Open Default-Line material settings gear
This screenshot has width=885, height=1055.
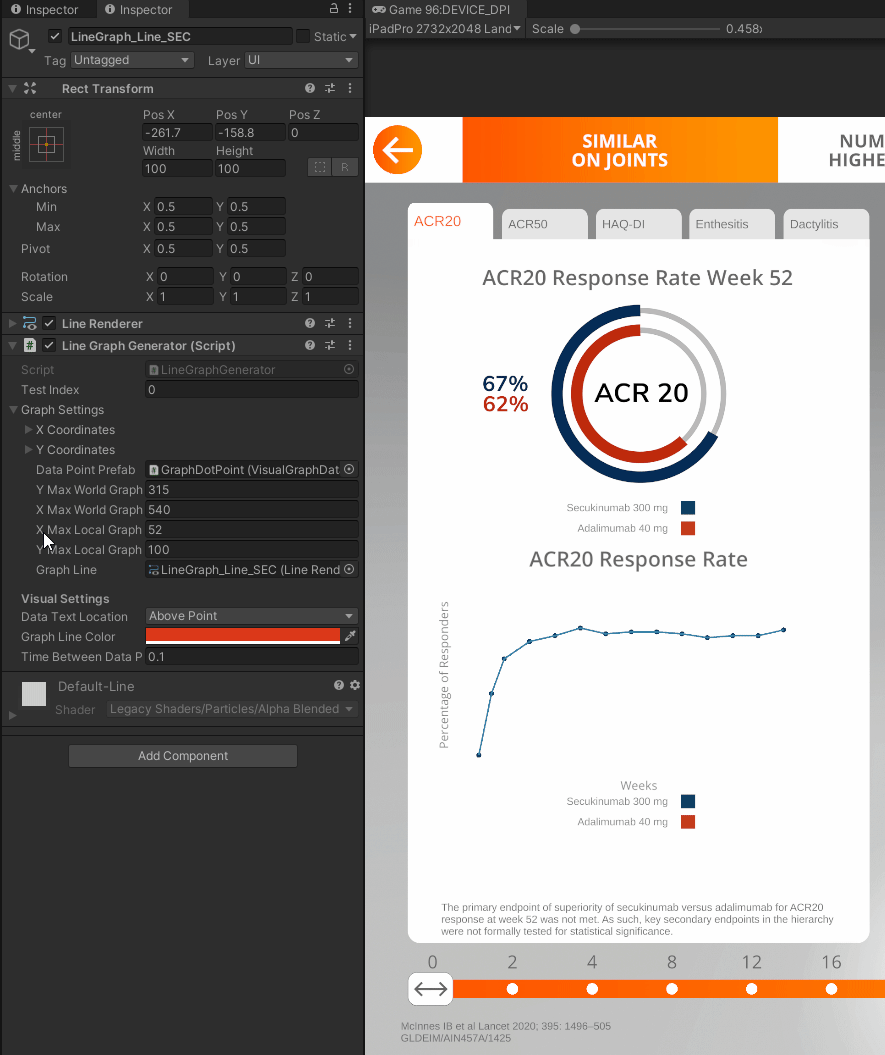[x=355, y=685]
